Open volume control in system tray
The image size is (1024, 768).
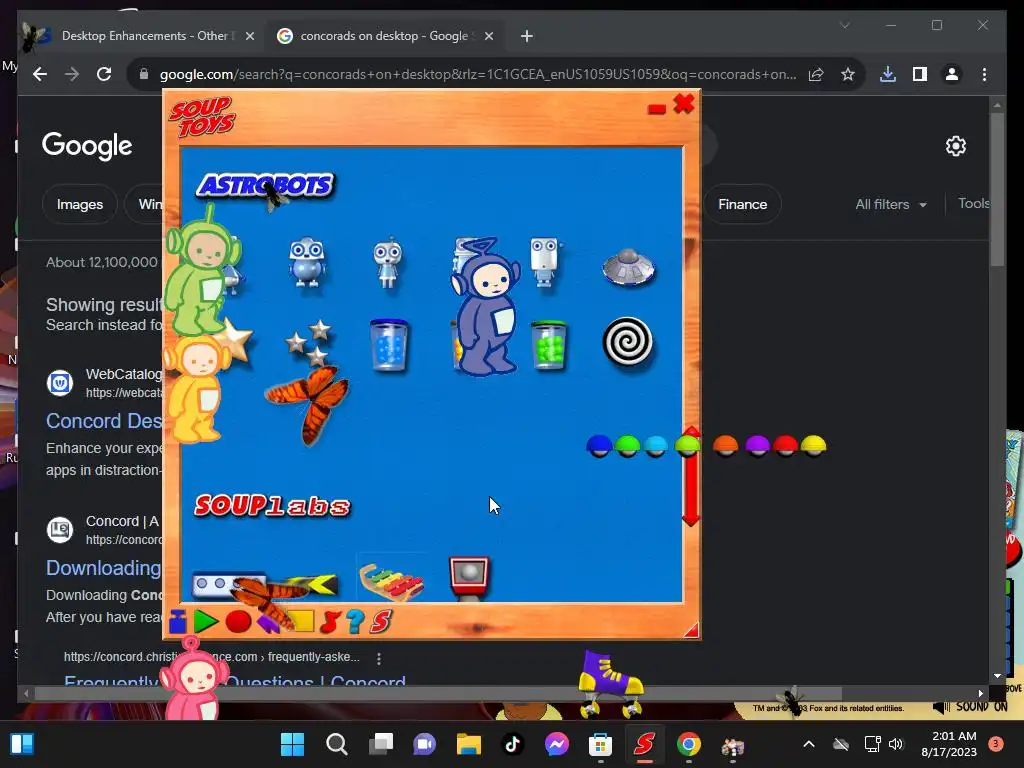point(896,744)
